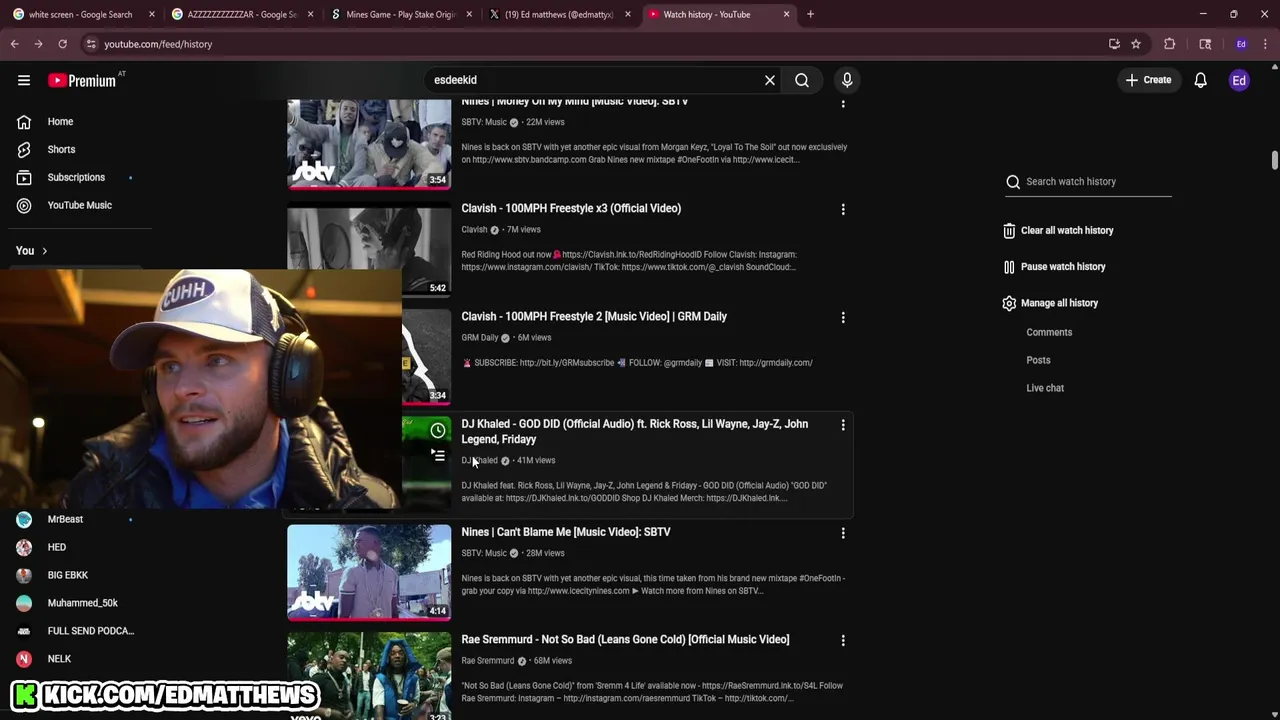Reload the page
Image resolution: width=1280 pixels, height=720 pixels.
tap(62, 44)
